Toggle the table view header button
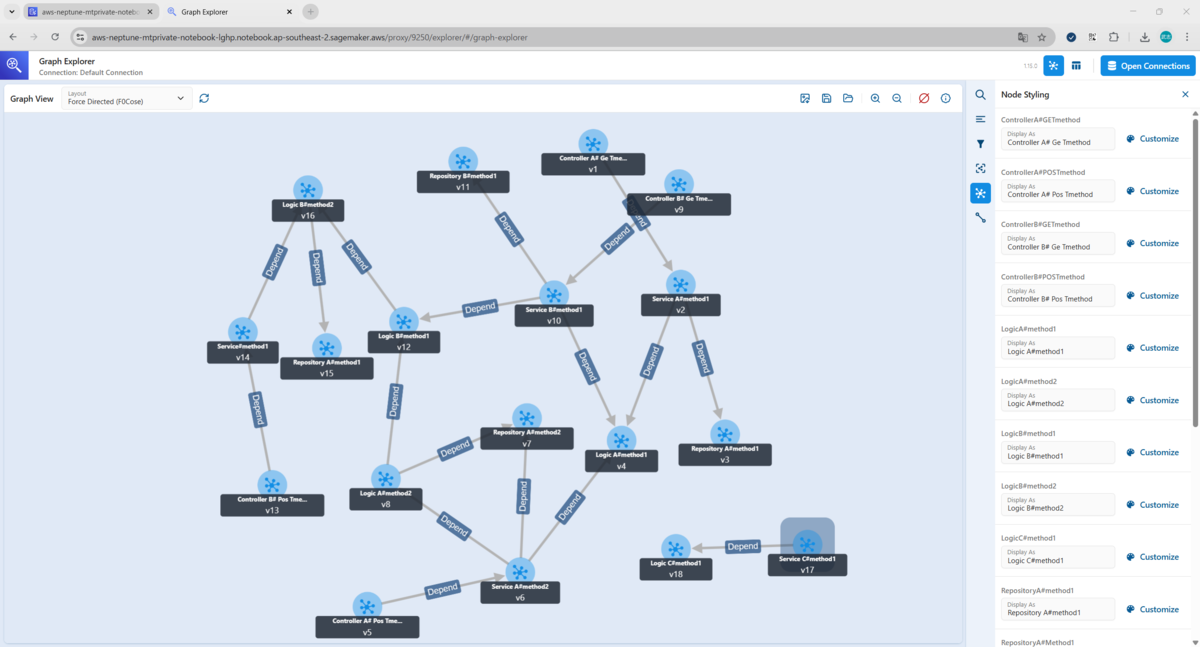The height and width of the screenshot is (647, 1200). click(x=1076, y=65)
